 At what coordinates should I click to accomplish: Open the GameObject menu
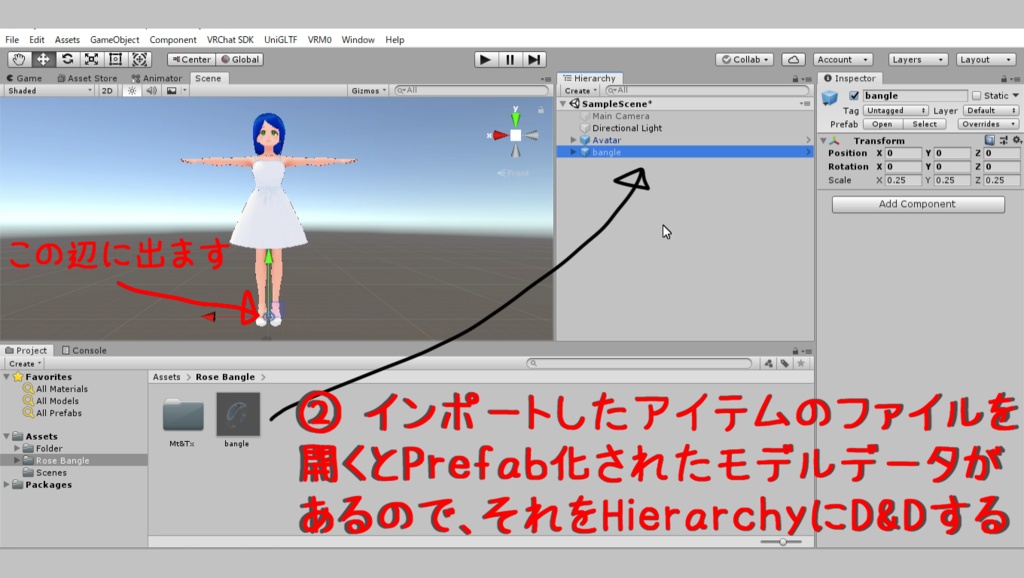pos(114,40)
